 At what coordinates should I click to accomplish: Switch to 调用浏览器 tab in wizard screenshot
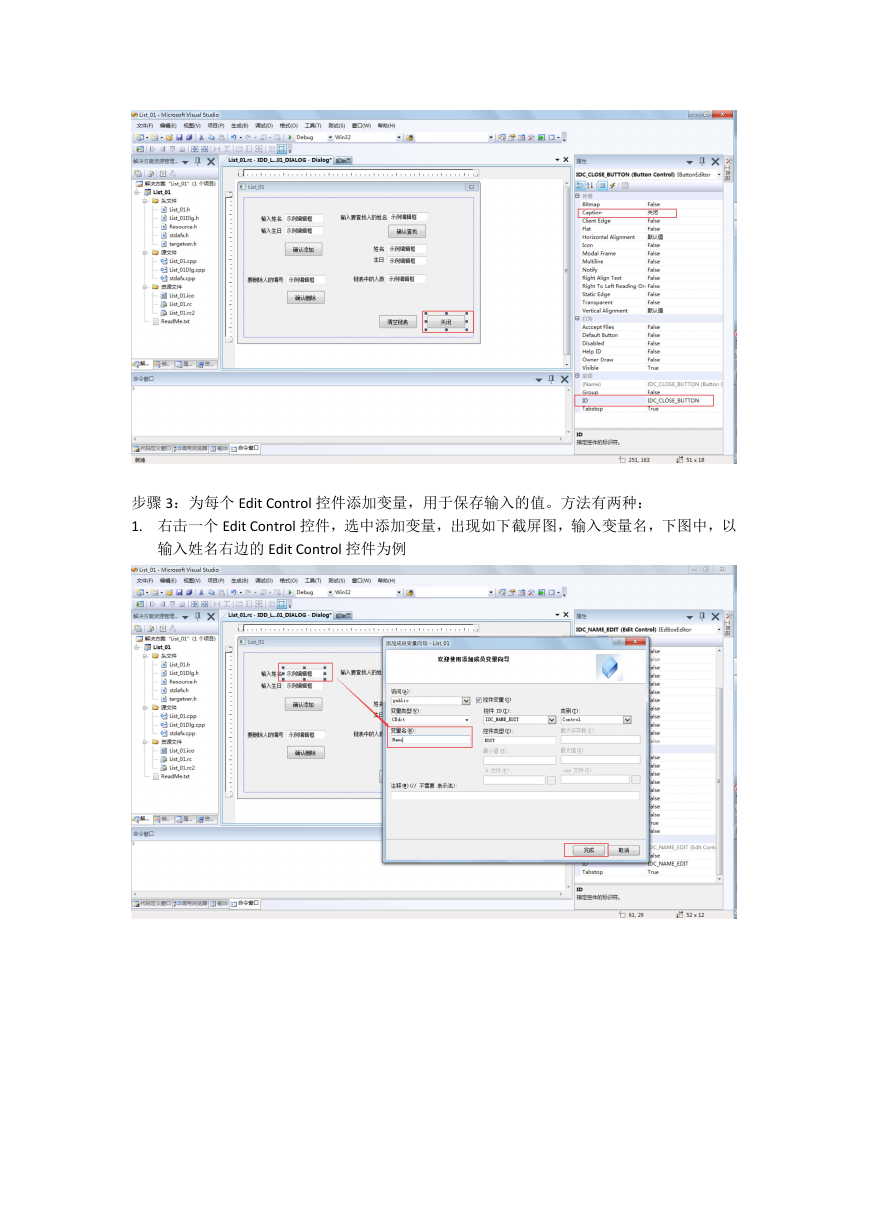(x=191, y=902)
